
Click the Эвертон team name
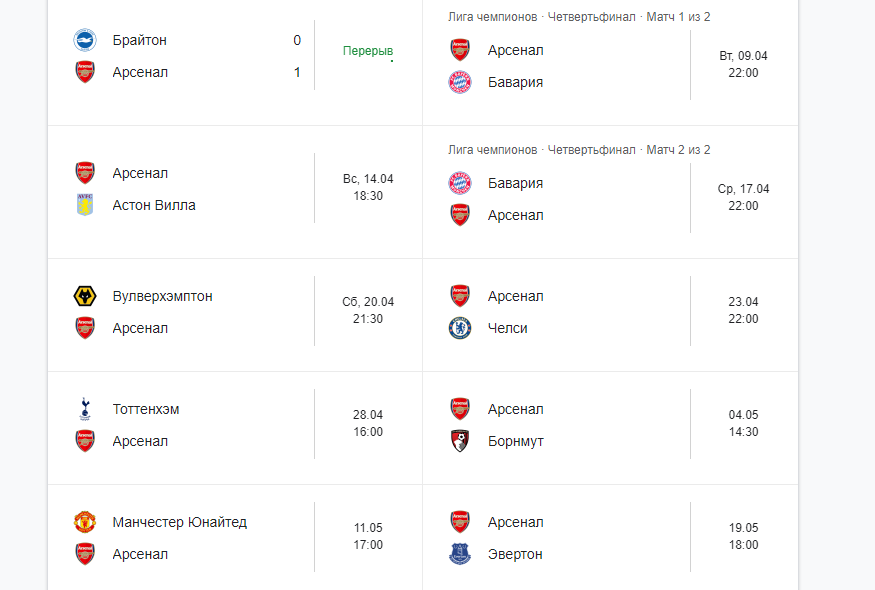pos(515,554)
